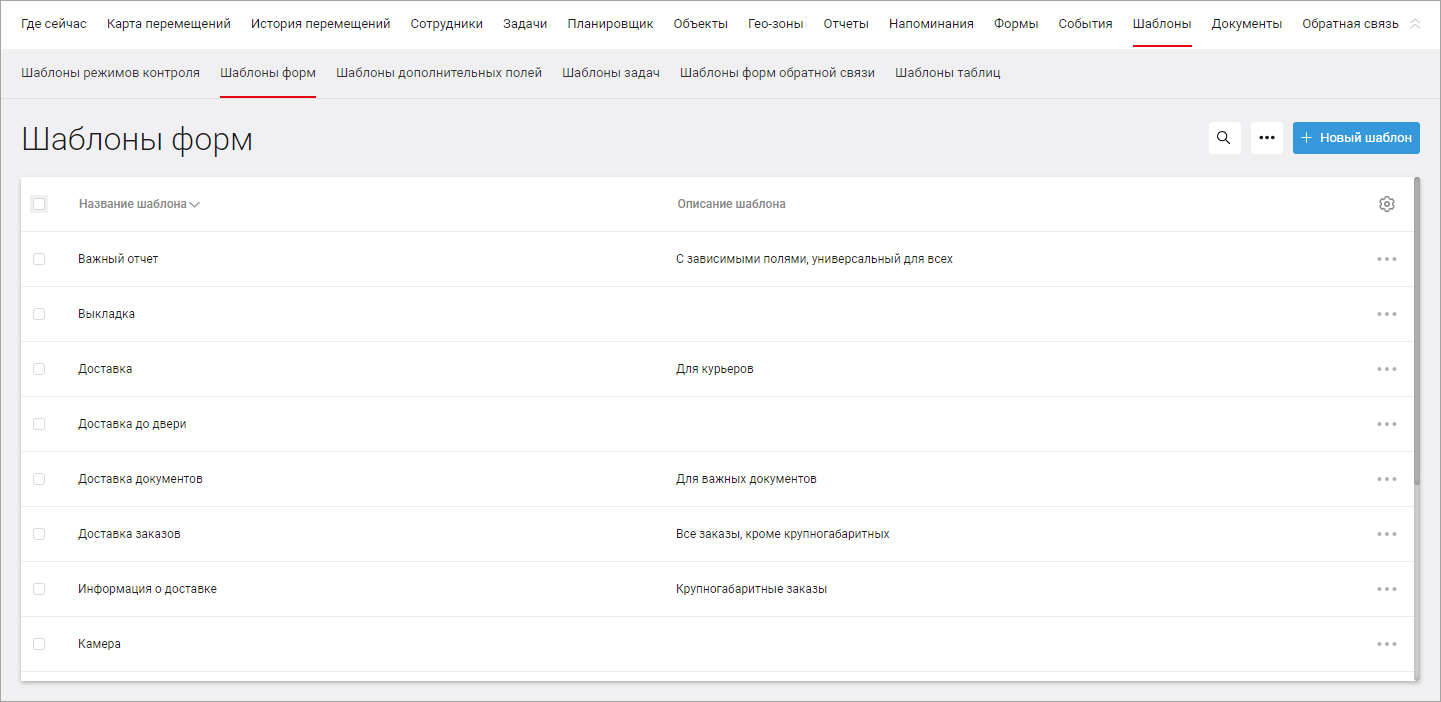The image size is (1441, 702).
Task: Collapse the top navigation with double chevron
Action: pos(1414,24)
